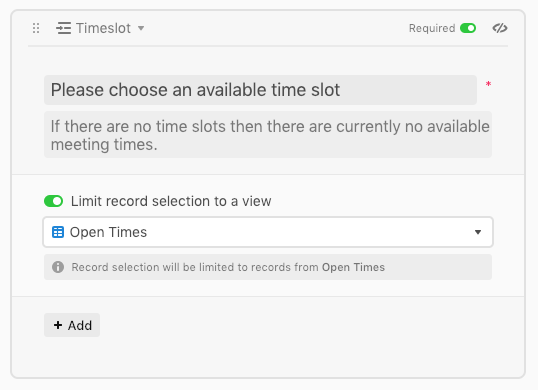This screenshot has height=390, width=538.
Task: Open the Open Times view dropdown
Action: click(x=268, y=232)
